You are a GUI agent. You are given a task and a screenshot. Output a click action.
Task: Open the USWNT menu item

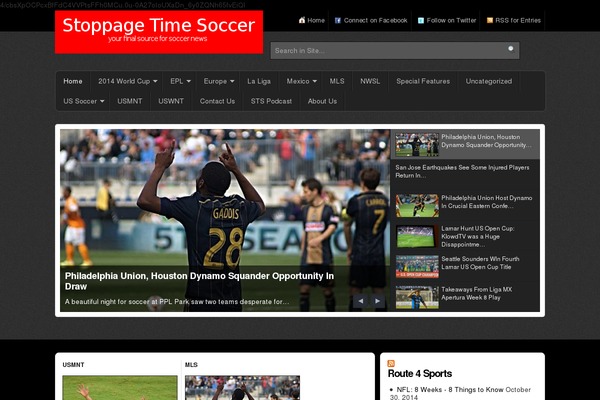pyautogui.click(x=171, y=101)
